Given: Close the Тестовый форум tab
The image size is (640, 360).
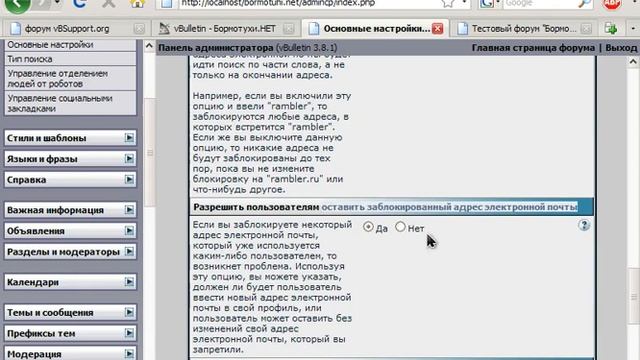Looking at the screenshot, I should tap(586, 29).
